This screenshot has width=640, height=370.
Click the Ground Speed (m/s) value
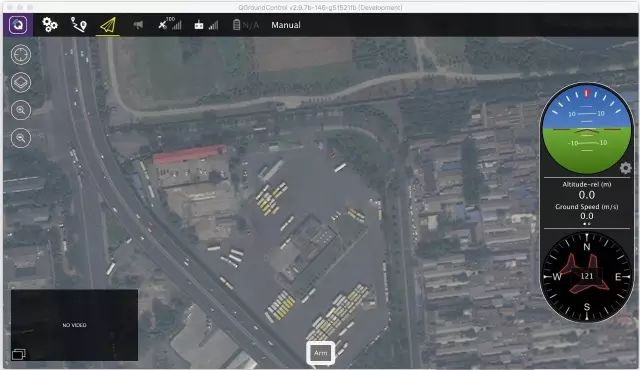(587, 216)
